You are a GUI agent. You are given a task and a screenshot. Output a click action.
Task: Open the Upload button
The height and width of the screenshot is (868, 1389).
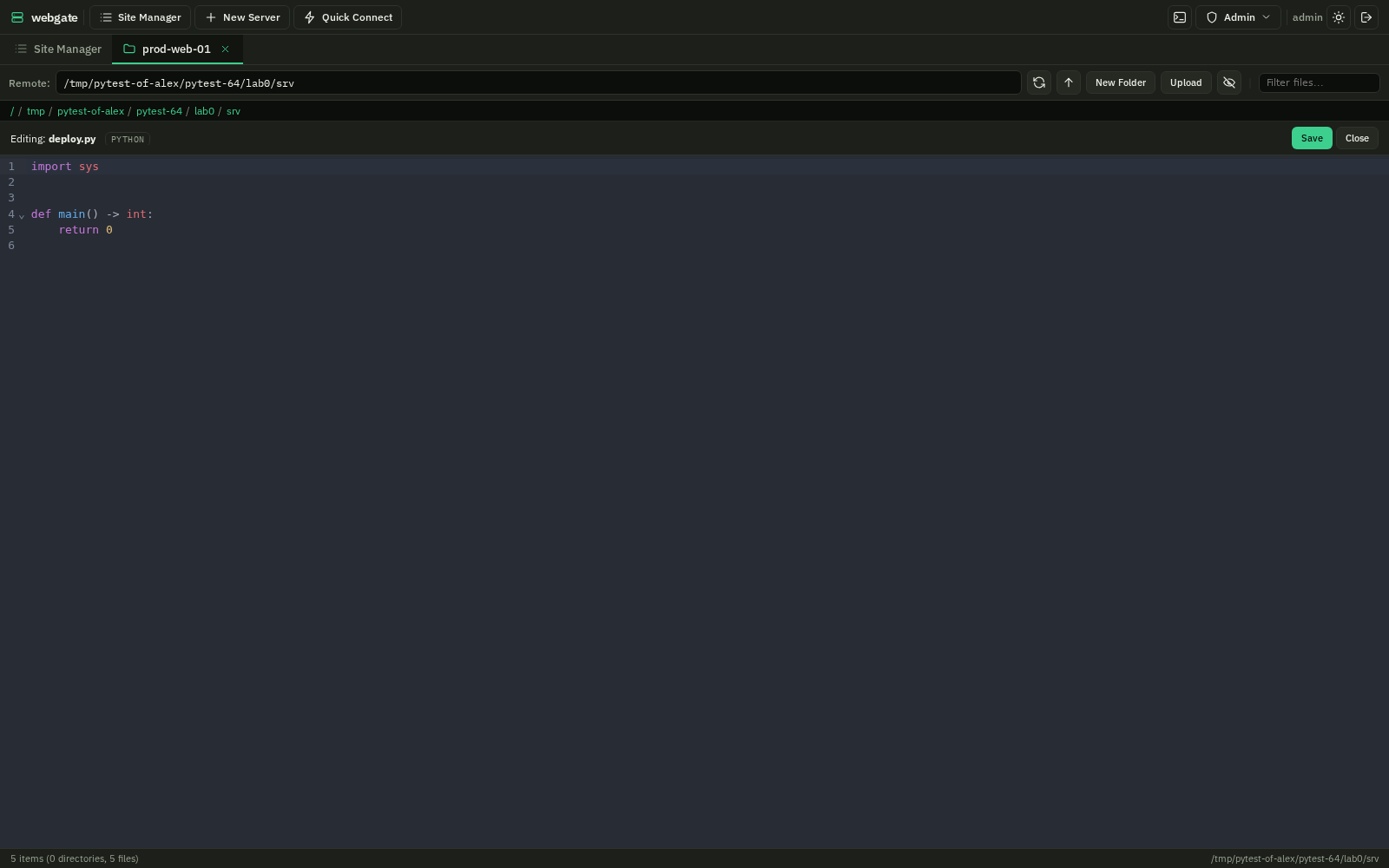(x=1186, y=82)
